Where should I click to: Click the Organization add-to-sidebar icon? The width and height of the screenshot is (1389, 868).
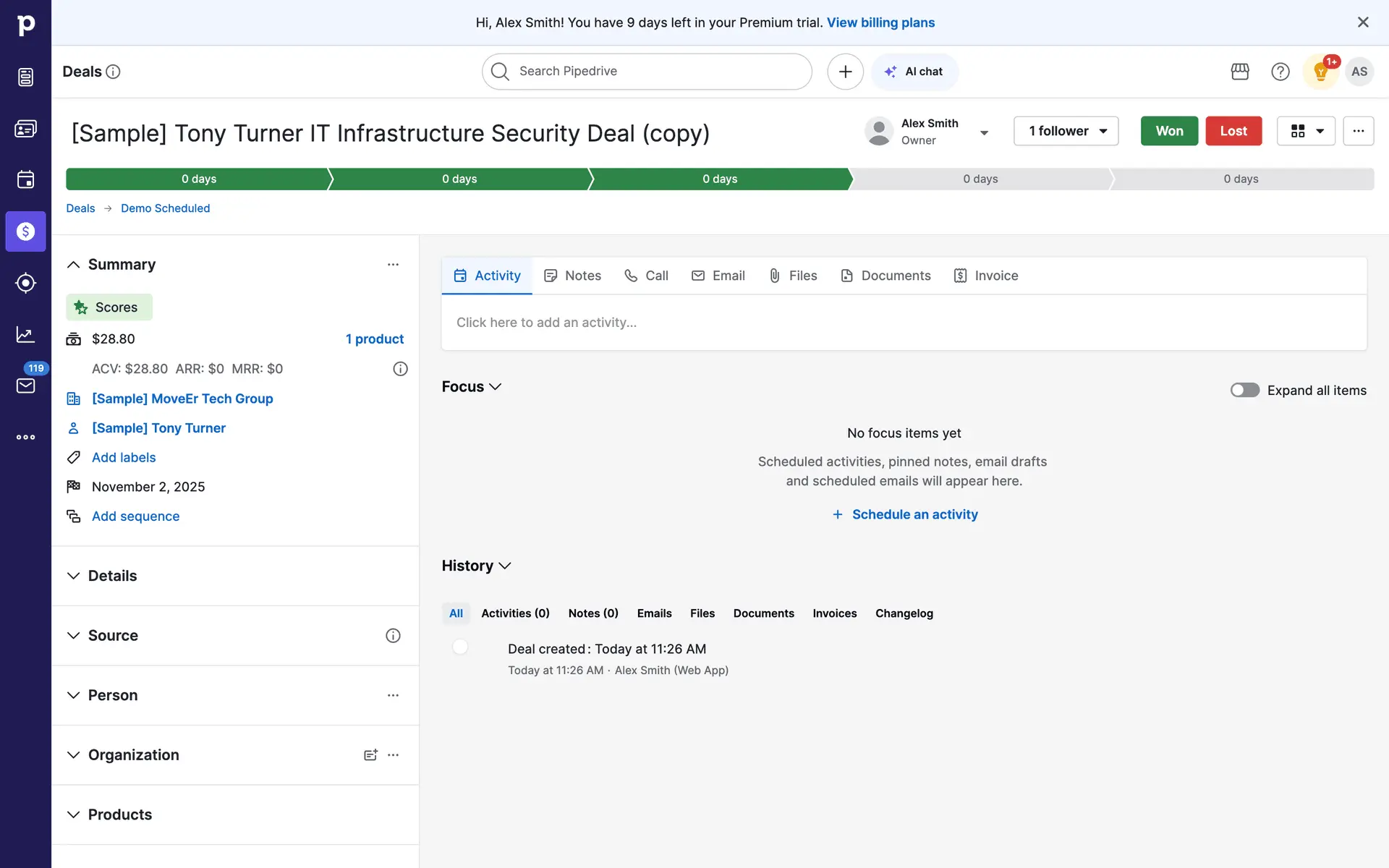[x=370, y=755]
